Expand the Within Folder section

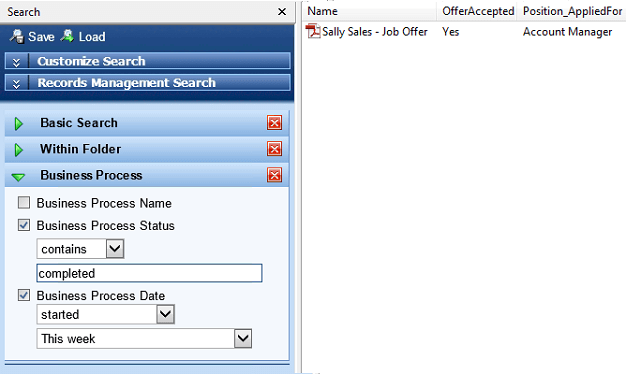coord(18,150)
